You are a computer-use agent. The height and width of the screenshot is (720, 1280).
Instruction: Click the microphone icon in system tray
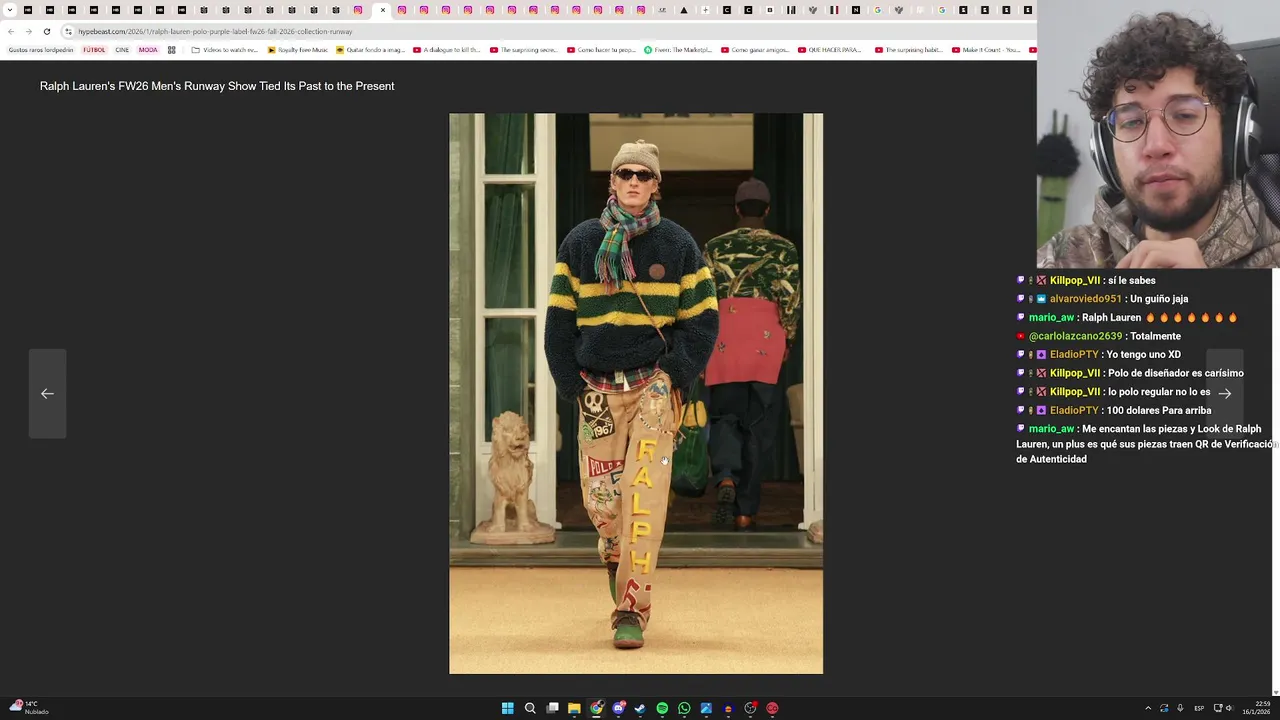(x=1180, y=708)
